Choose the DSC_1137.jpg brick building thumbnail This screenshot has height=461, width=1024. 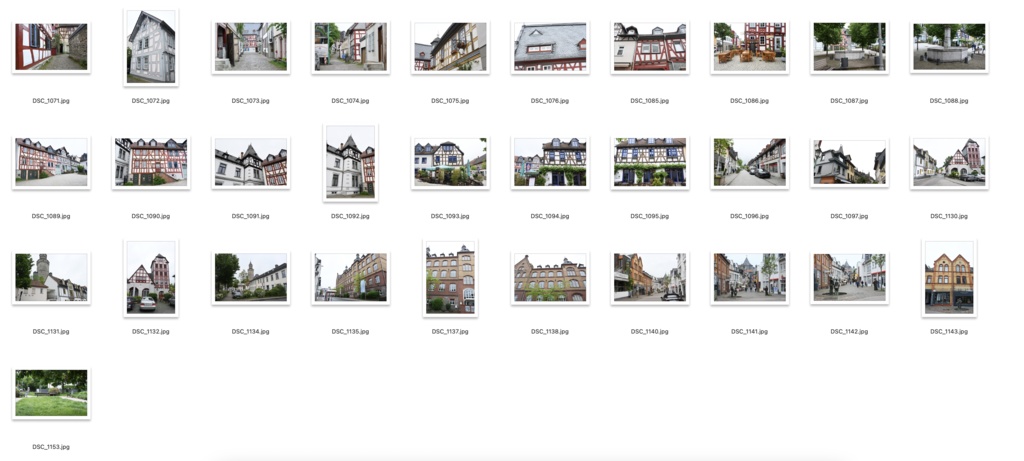click(x=450, y=278)
